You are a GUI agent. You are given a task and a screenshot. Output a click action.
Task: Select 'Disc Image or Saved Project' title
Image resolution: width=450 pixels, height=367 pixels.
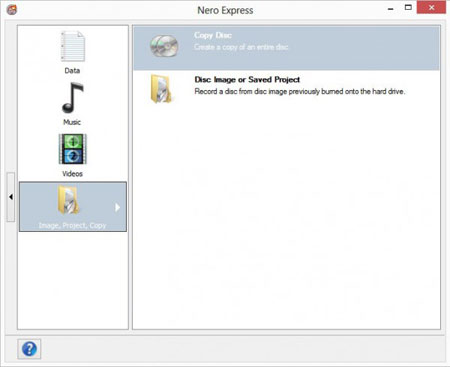click(247, 80)
